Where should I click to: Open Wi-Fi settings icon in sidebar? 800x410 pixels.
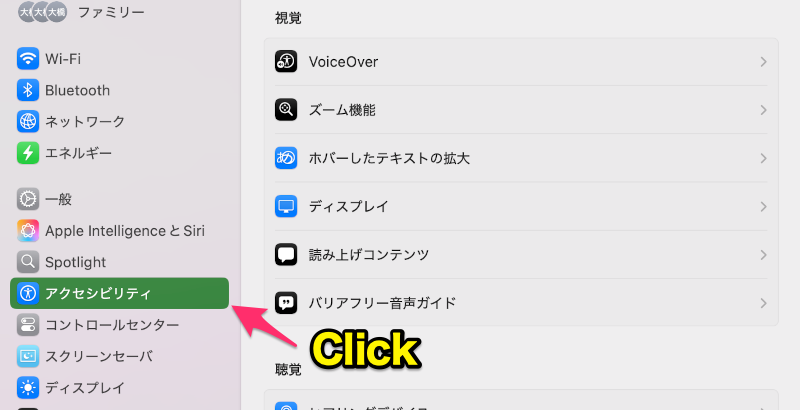[x=28, y=59]
